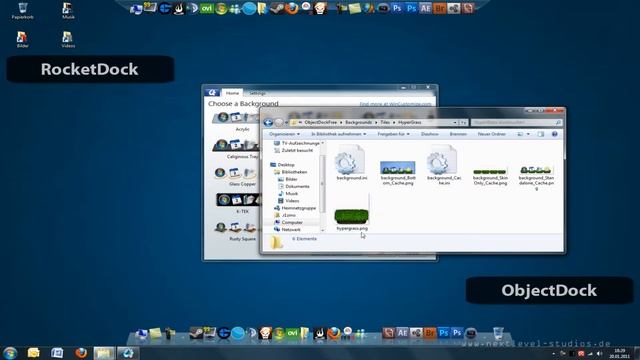Open the Musik desktop shortcut
The image size is (640, 360).
68,11
